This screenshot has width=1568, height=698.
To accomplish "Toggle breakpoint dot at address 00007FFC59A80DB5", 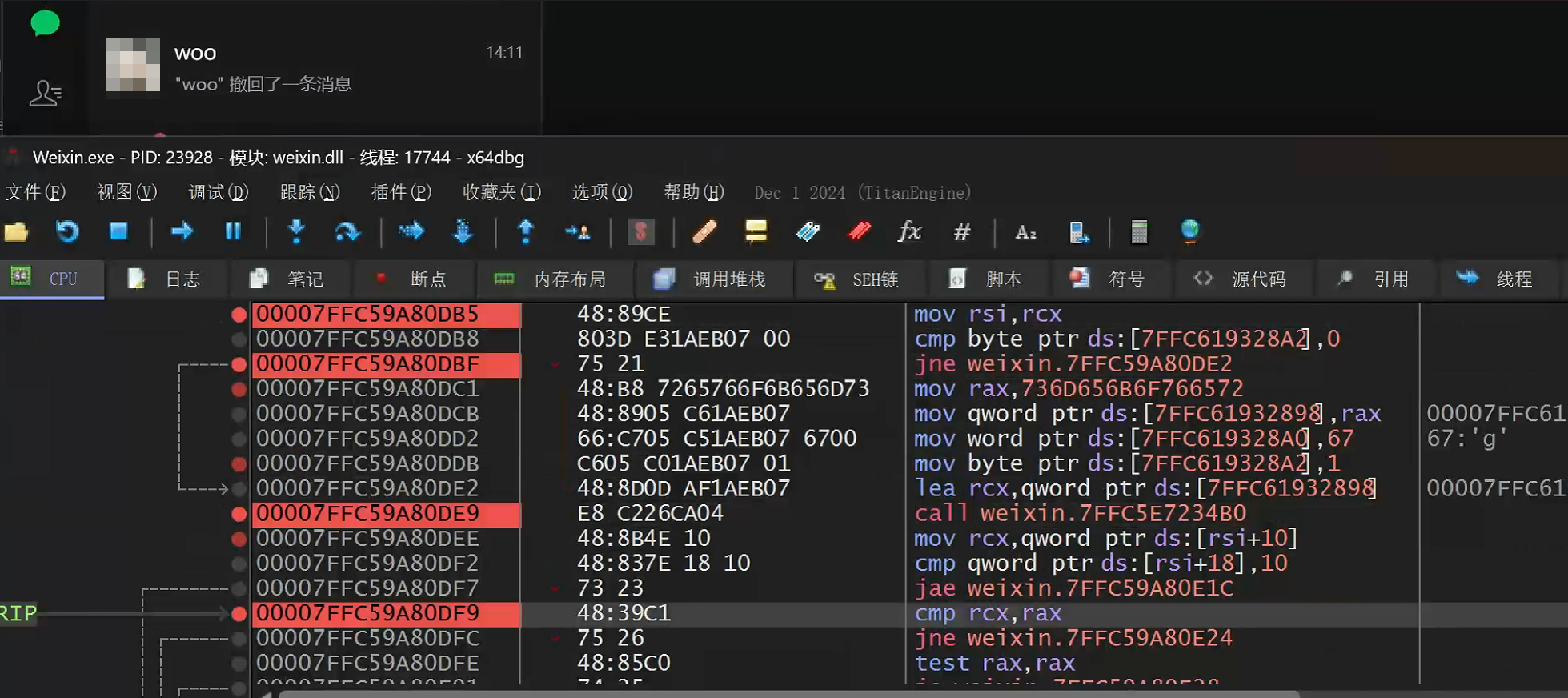I will 239,315.
